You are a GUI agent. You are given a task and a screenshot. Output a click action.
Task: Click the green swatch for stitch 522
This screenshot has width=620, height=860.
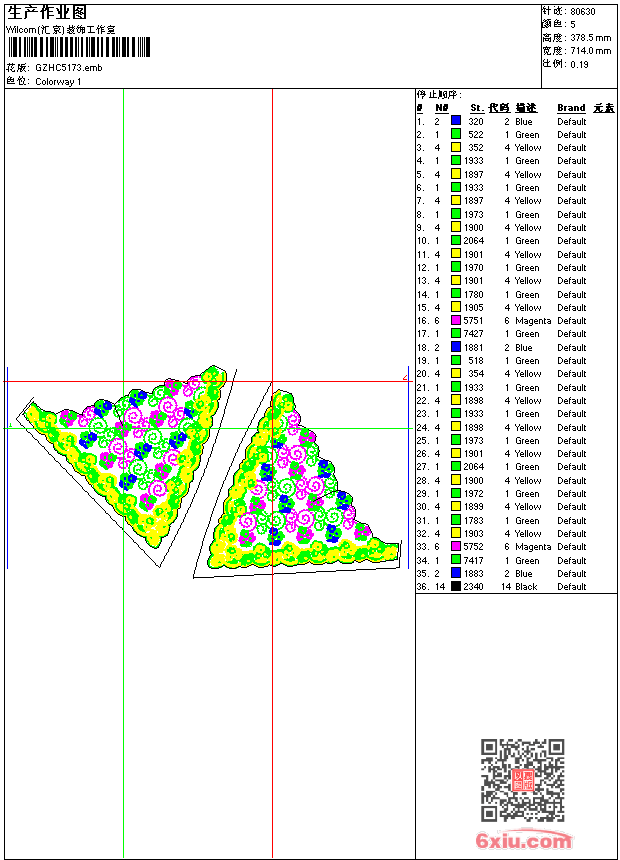[456, 134]
